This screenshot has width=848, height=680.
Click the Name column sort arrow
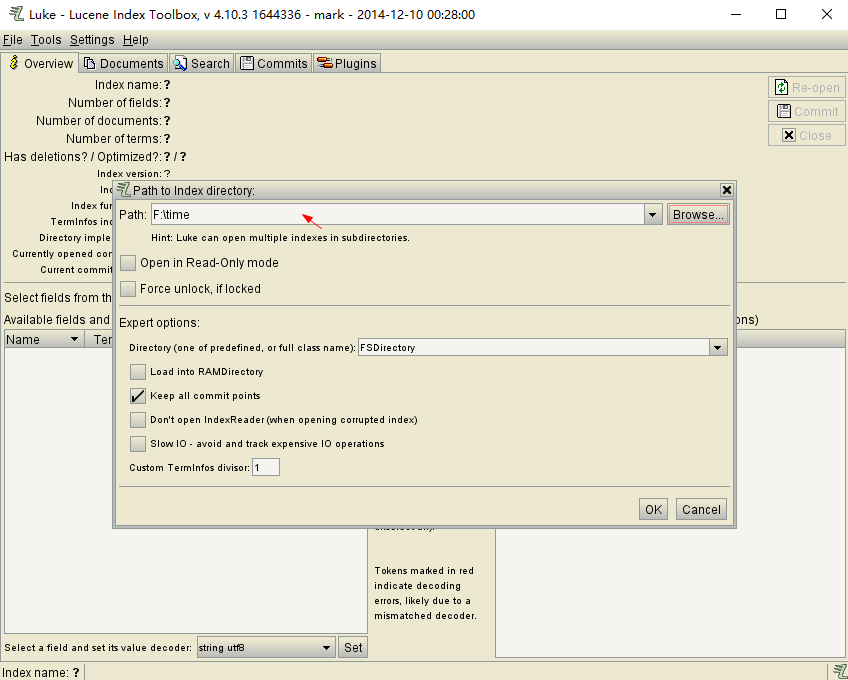(x=74, y=339)
